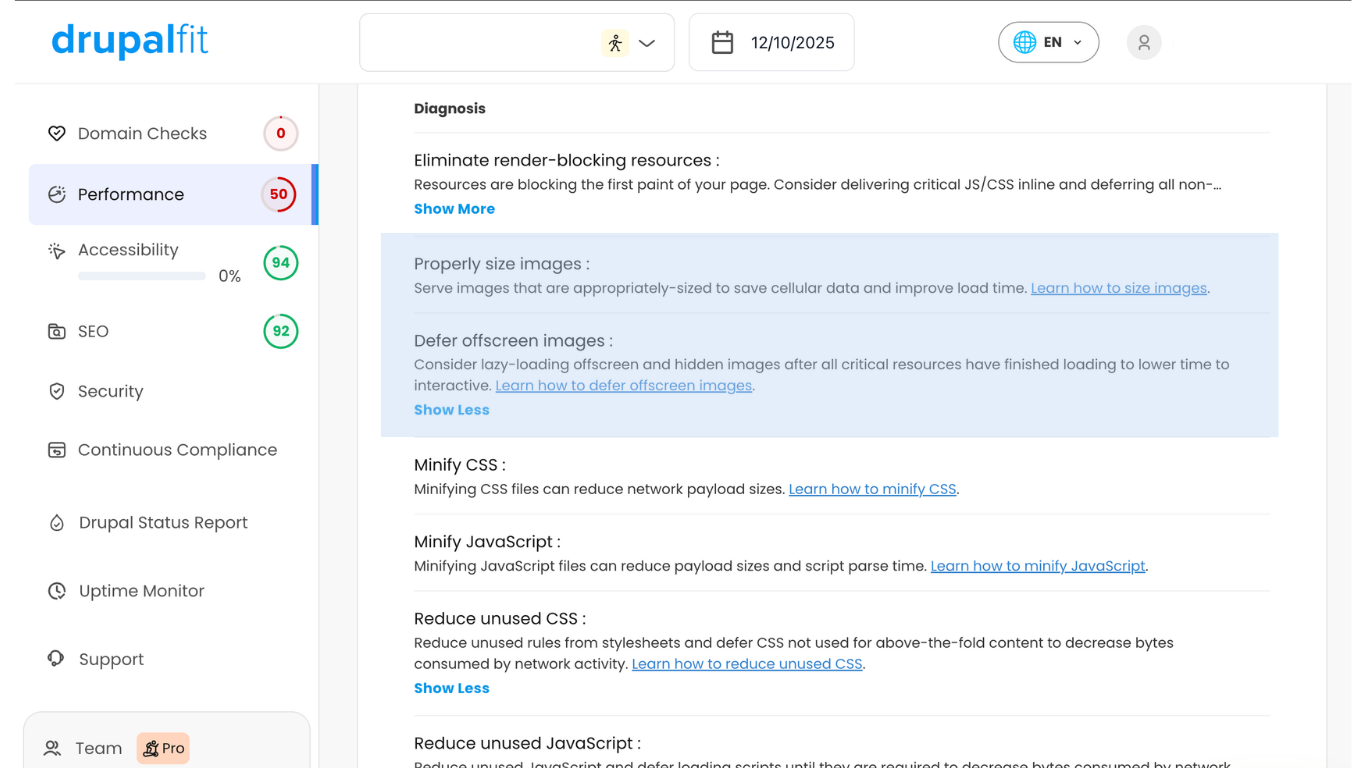Click the Drupal Status Report drop icon

(57, 523)
